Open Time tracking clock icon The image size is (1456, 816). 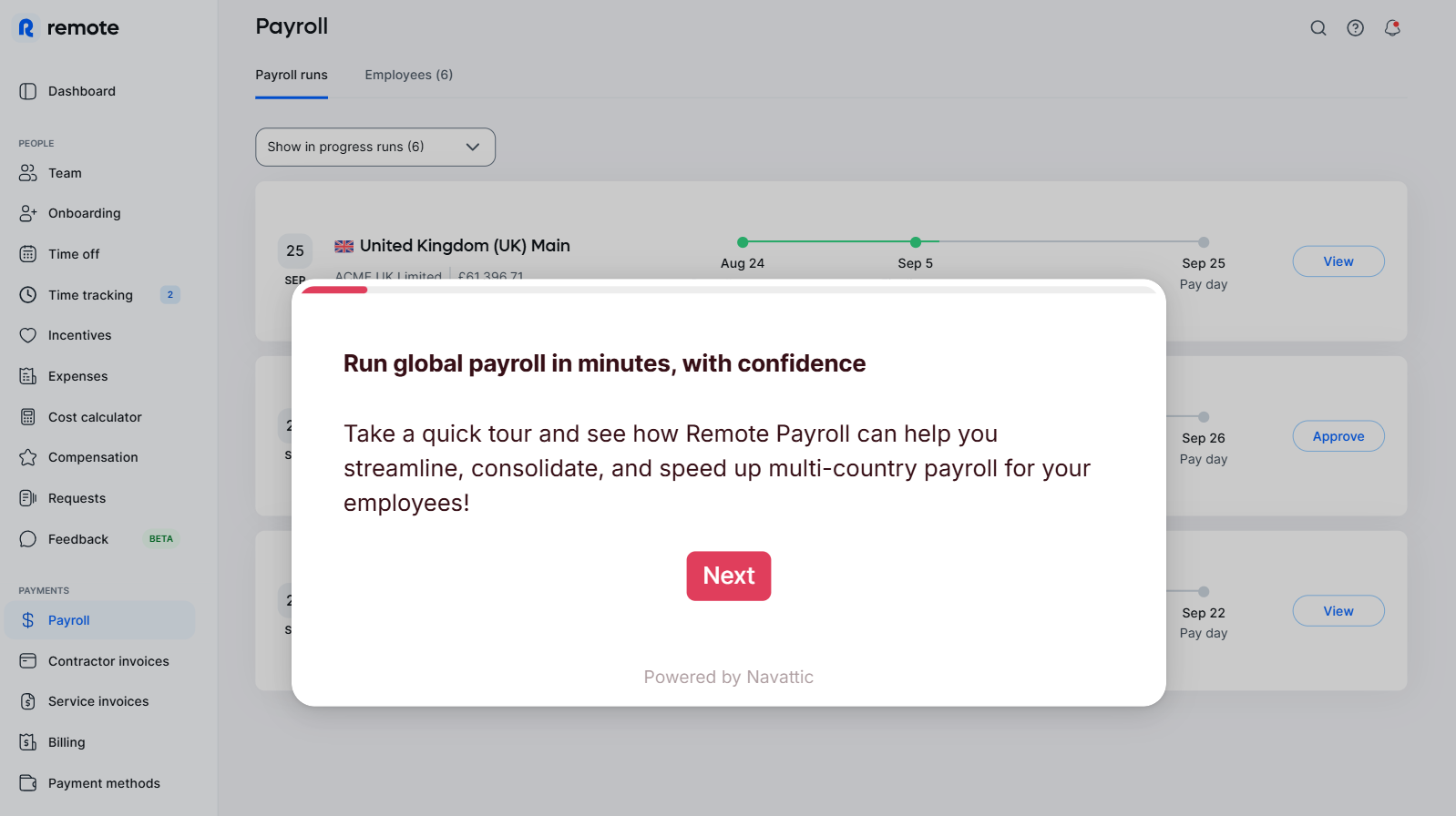[x=28, y=295]
